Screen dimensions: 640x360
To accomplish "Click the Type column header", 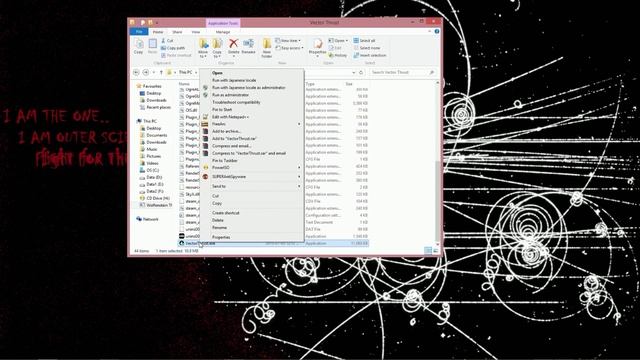I will tap(310, 84).
